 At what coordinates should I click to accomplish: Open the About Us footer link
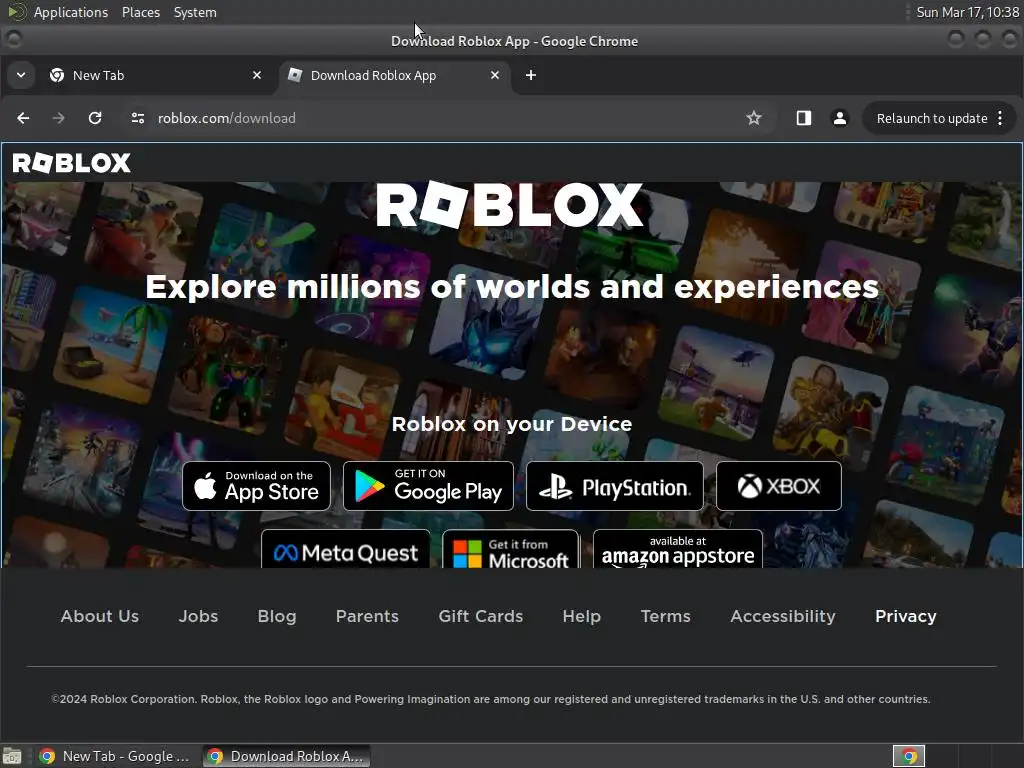(100, 616)
